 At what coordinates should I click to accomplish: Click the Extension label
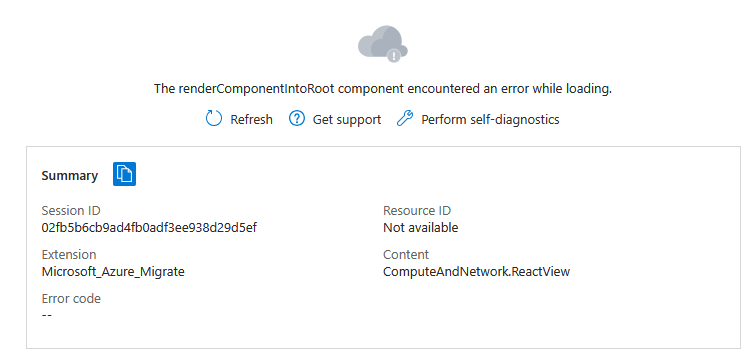pyautogui.click(x=69, y=255)
